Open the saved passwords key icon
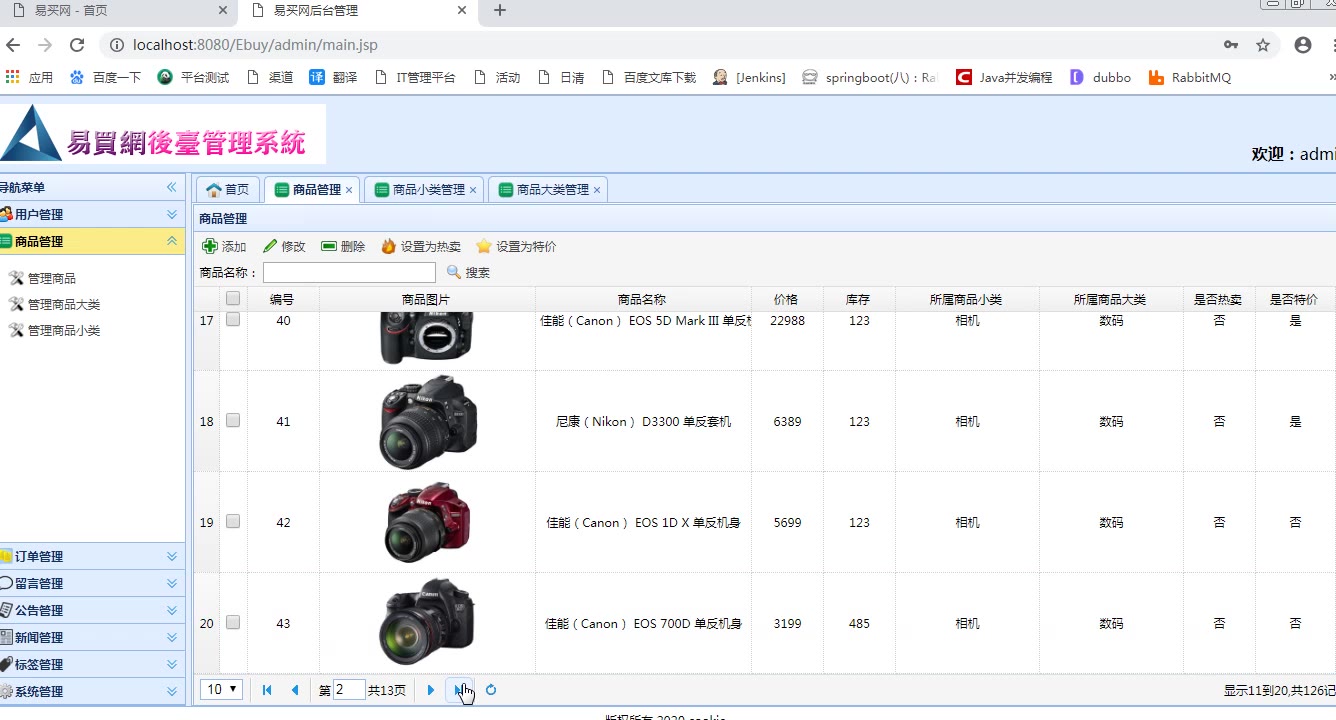 (x=1231, y=45)
